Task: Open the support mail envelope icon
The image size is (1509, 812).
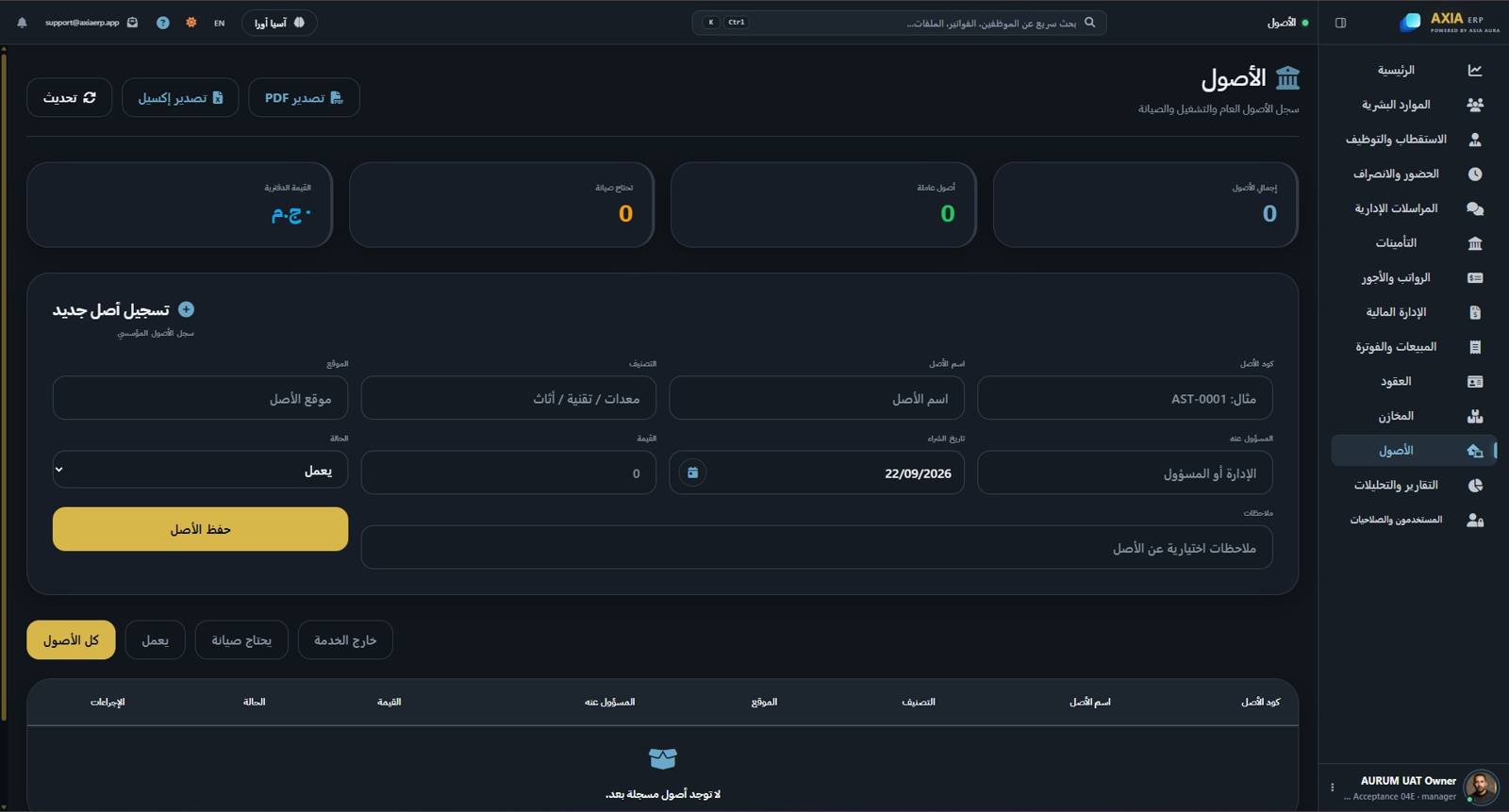Action: pyautogui.click(x=132, y=23)
